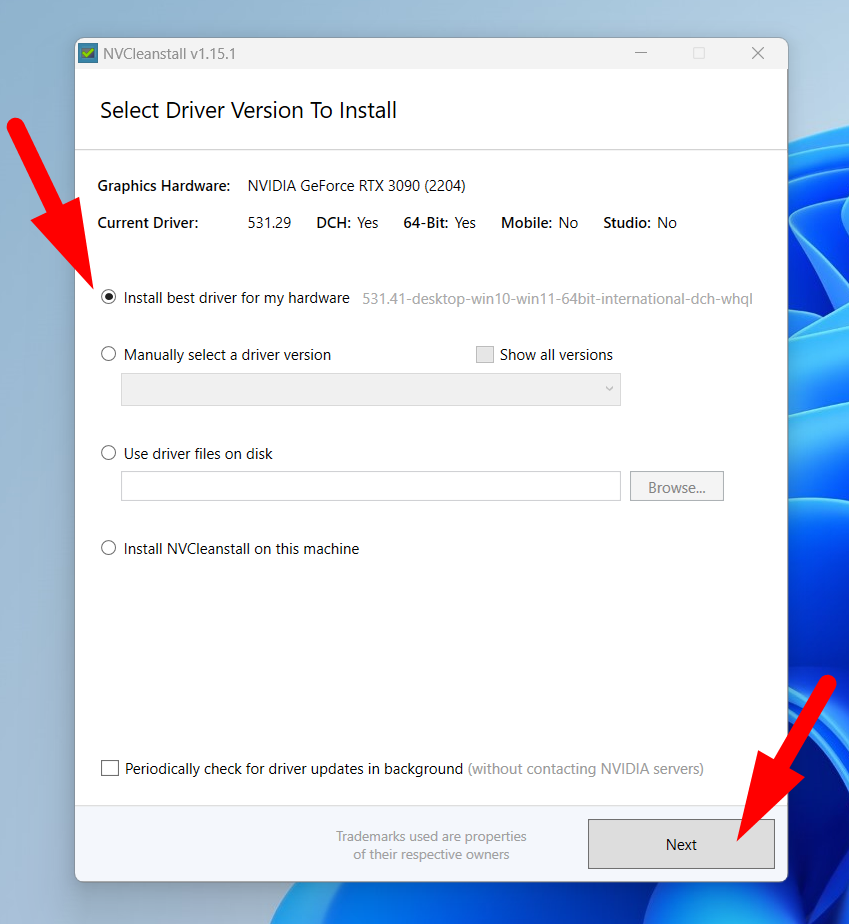This screenshot has height=924, width=849.
Task: Click the NVCleanstall v1.15.1 title text
Action: pos(170,54)
